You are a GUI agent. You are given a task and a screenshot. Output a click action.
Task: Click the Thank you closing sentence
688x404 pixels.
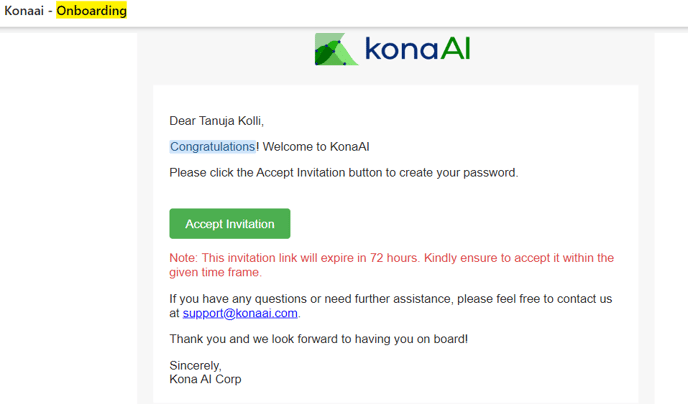tap(319, 339)
